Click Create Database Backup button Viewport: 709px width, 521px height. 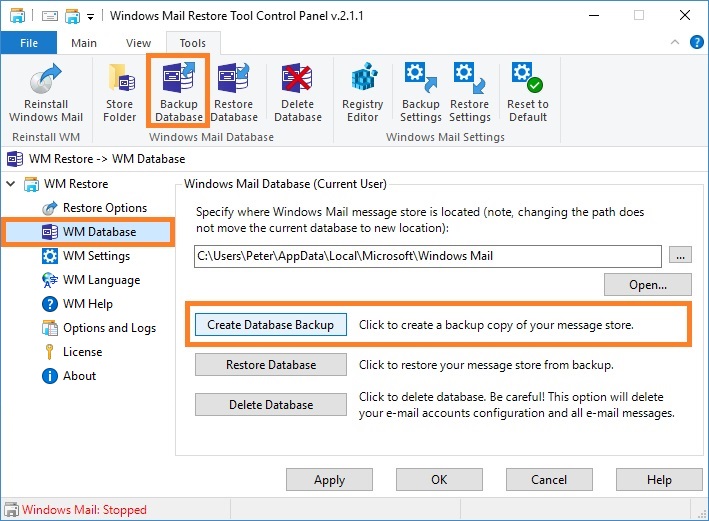tap(271, 325)
